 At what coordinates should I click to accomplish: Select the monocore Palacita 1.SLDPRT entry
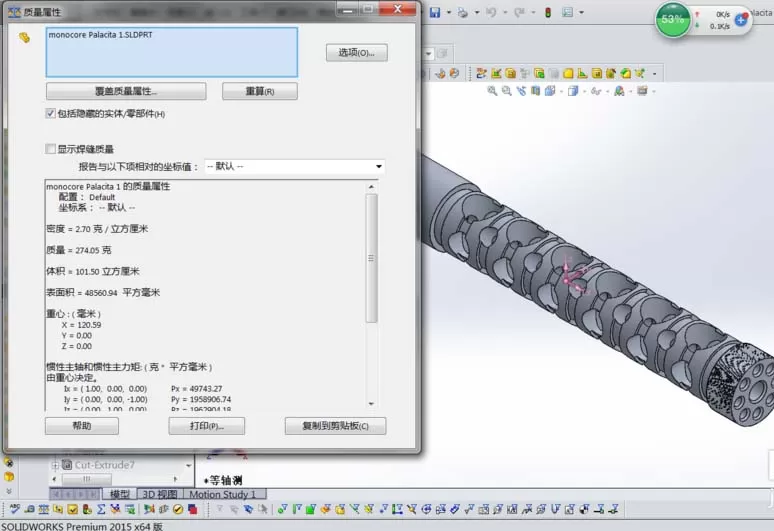click(100, 35)
